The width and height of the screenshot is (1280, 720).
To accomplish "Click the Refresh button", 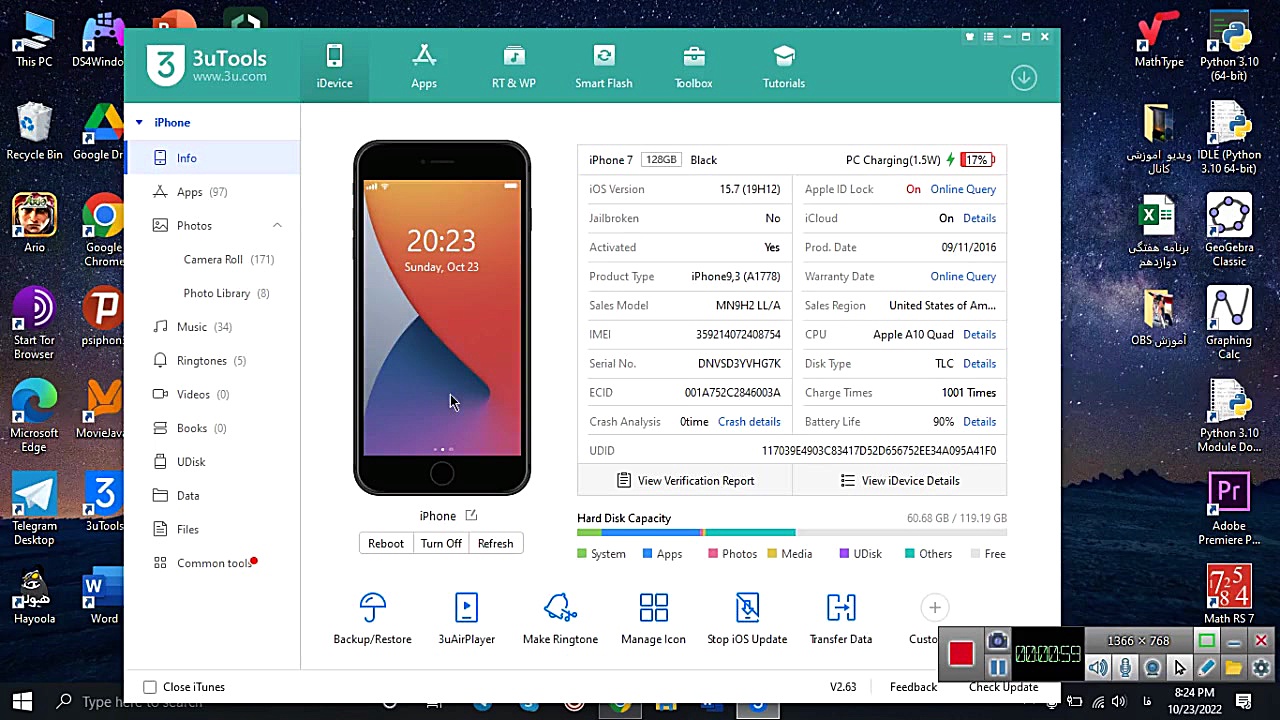I will click(x=495, y=543).
